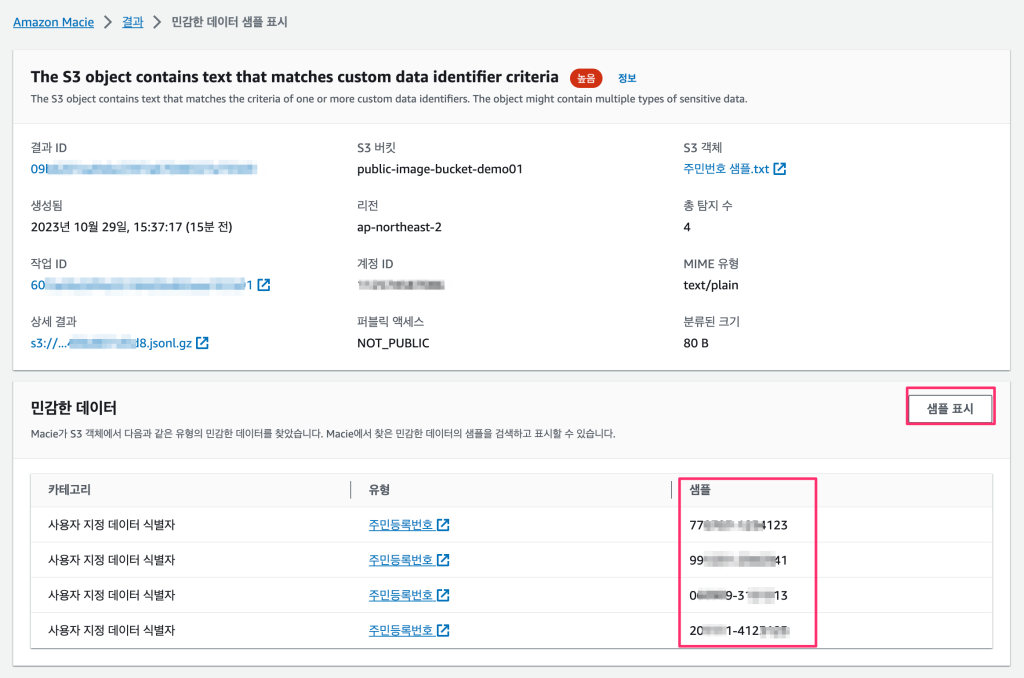This screenshot has height=678, width=1024.
Task: Click the MIME type value text/plain
Action: point(711,285)
